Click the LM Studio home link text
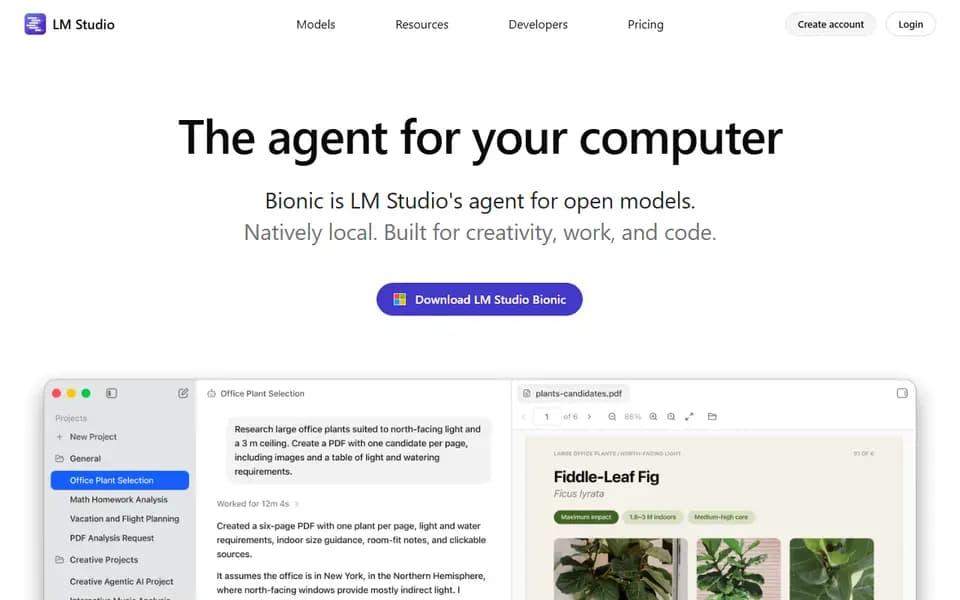 pos(83,24)
